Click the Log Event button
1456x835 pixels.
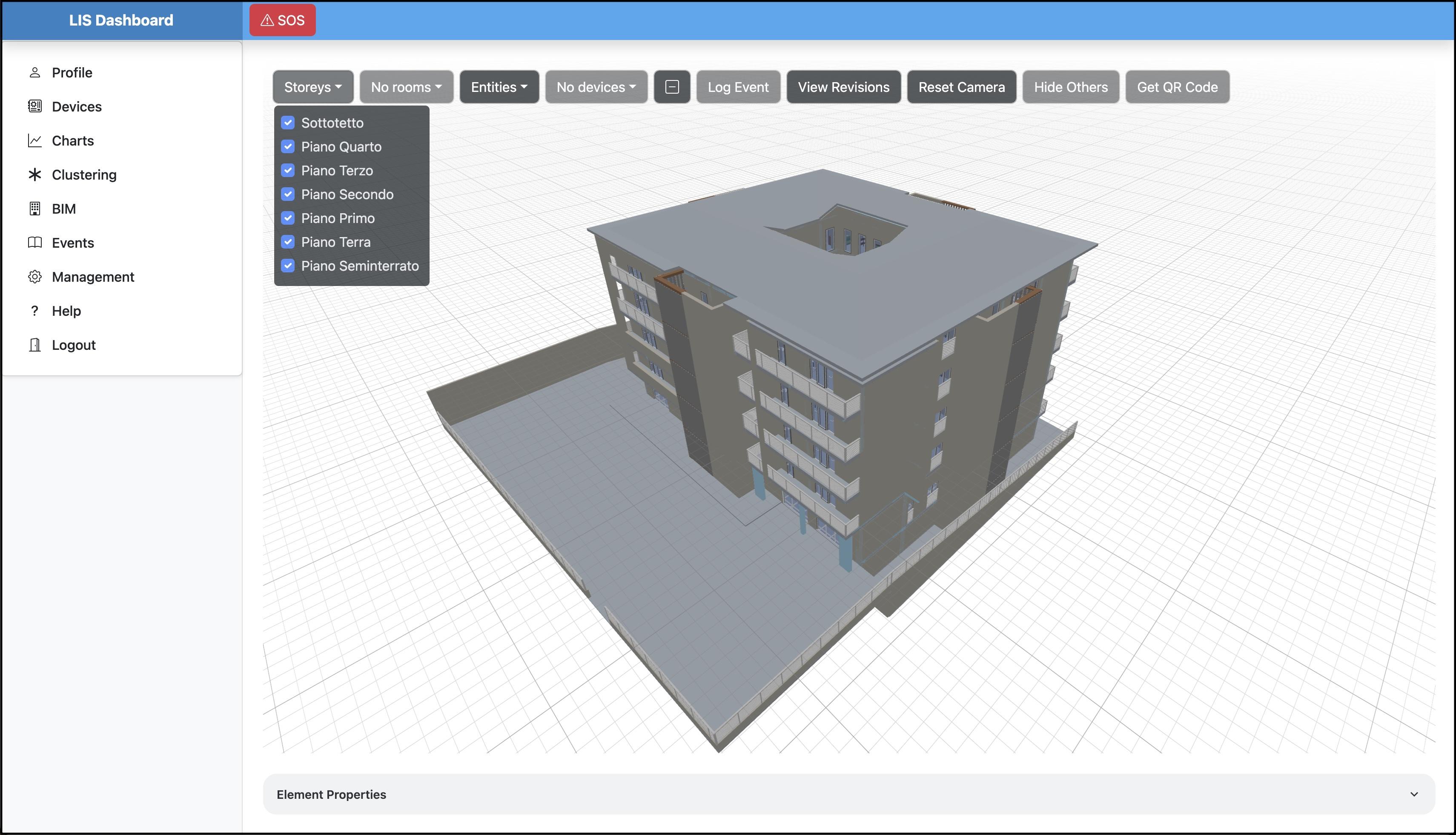(x=738, y=87)
